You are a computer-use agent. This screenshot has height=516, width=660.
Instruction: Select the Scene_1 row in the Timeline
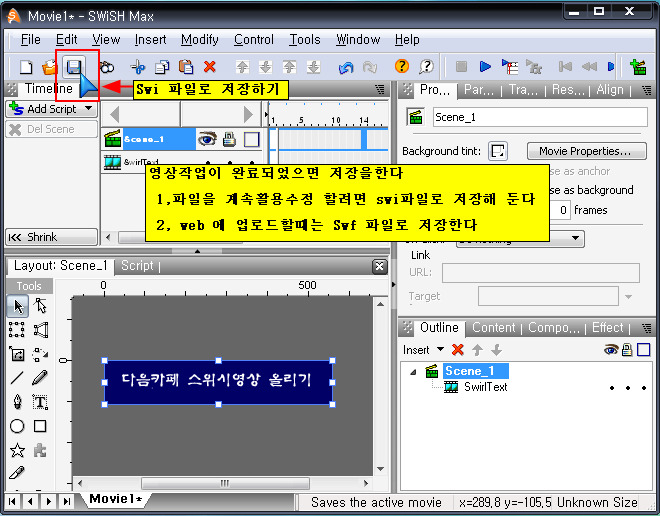point(159,139)
